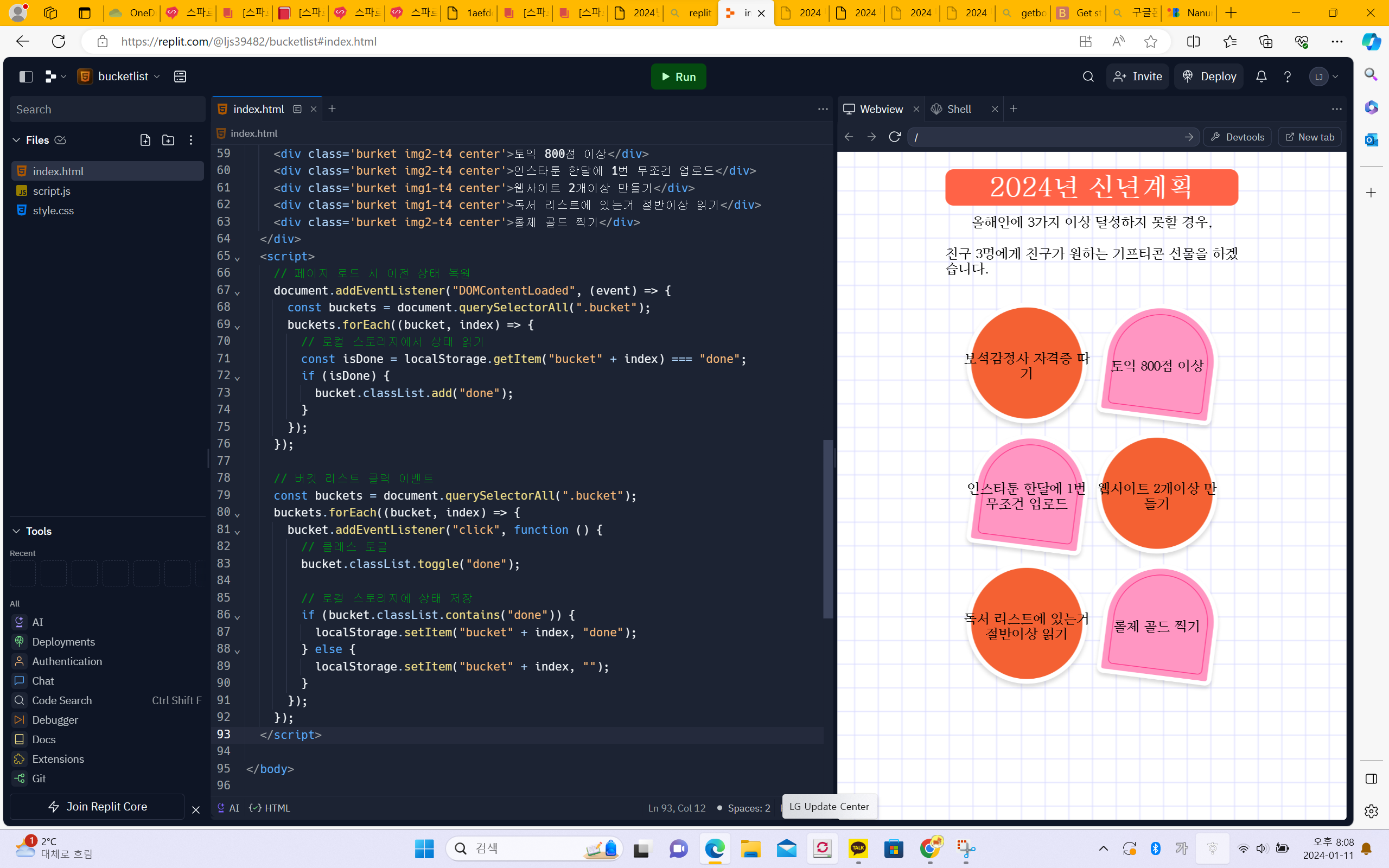Focus the file Search field

click(107, 109)
